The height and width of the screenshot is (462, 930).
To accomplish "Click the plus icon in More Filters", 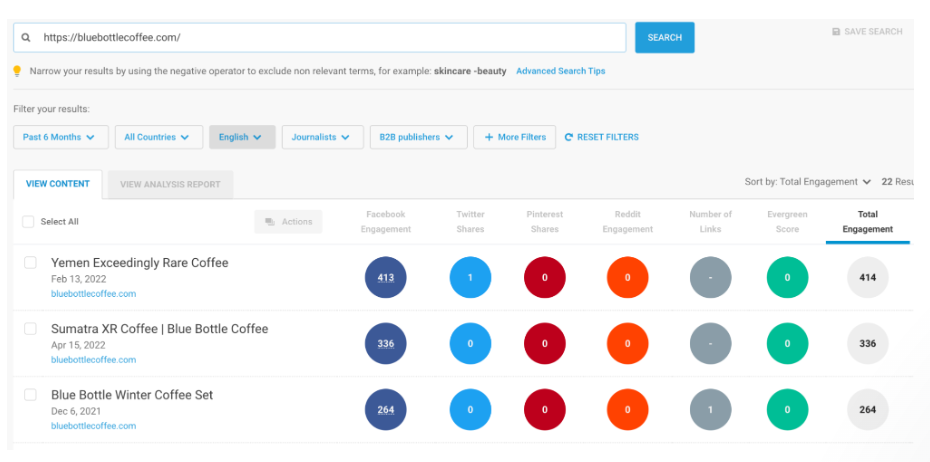I will pos(489,137).
